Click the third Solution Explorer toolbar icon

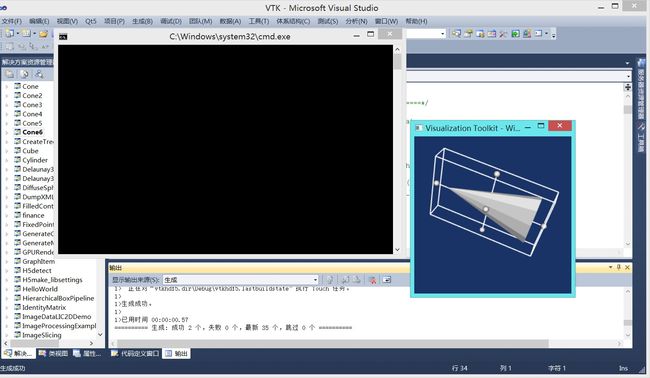pos(39,74)
